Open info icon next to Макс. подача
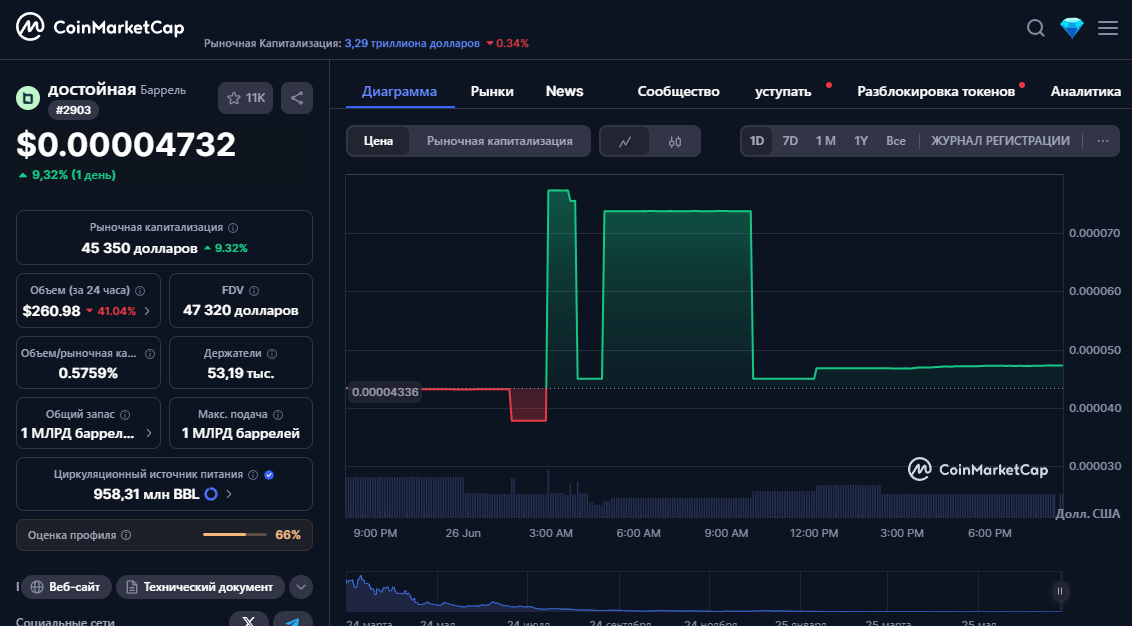1132x626 pixels. [x=278, y=414]
